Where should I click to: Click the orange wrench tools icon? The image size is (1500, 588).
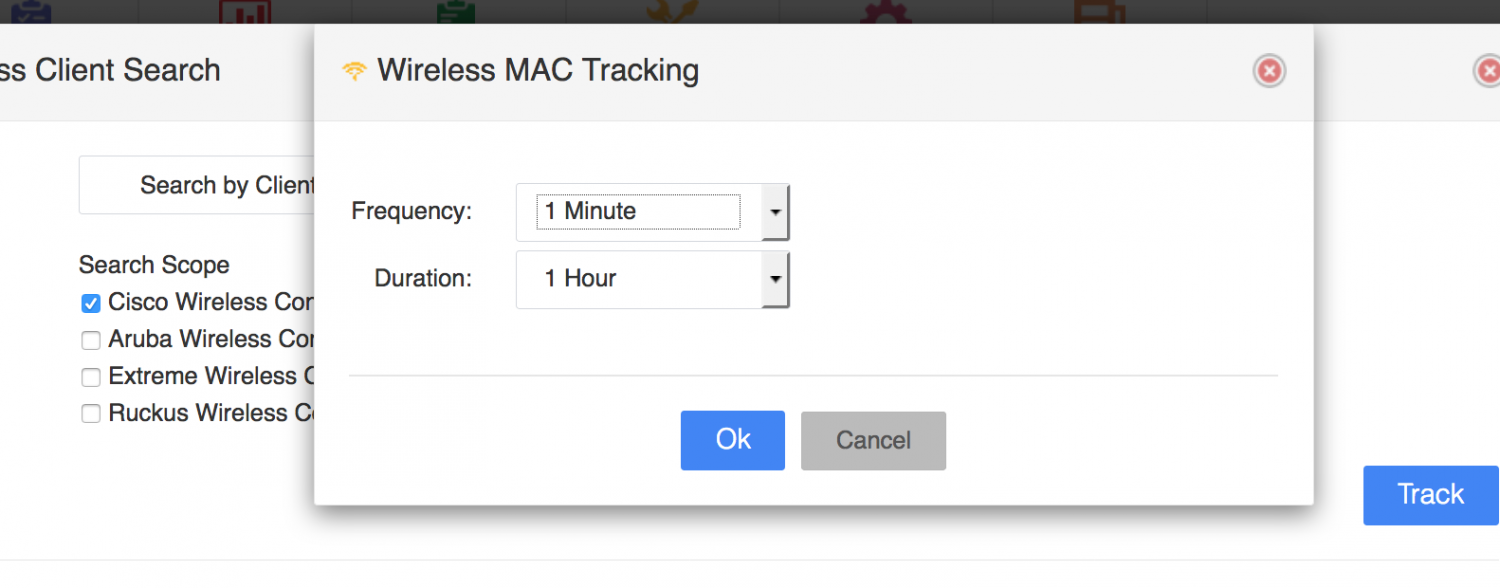672,12
